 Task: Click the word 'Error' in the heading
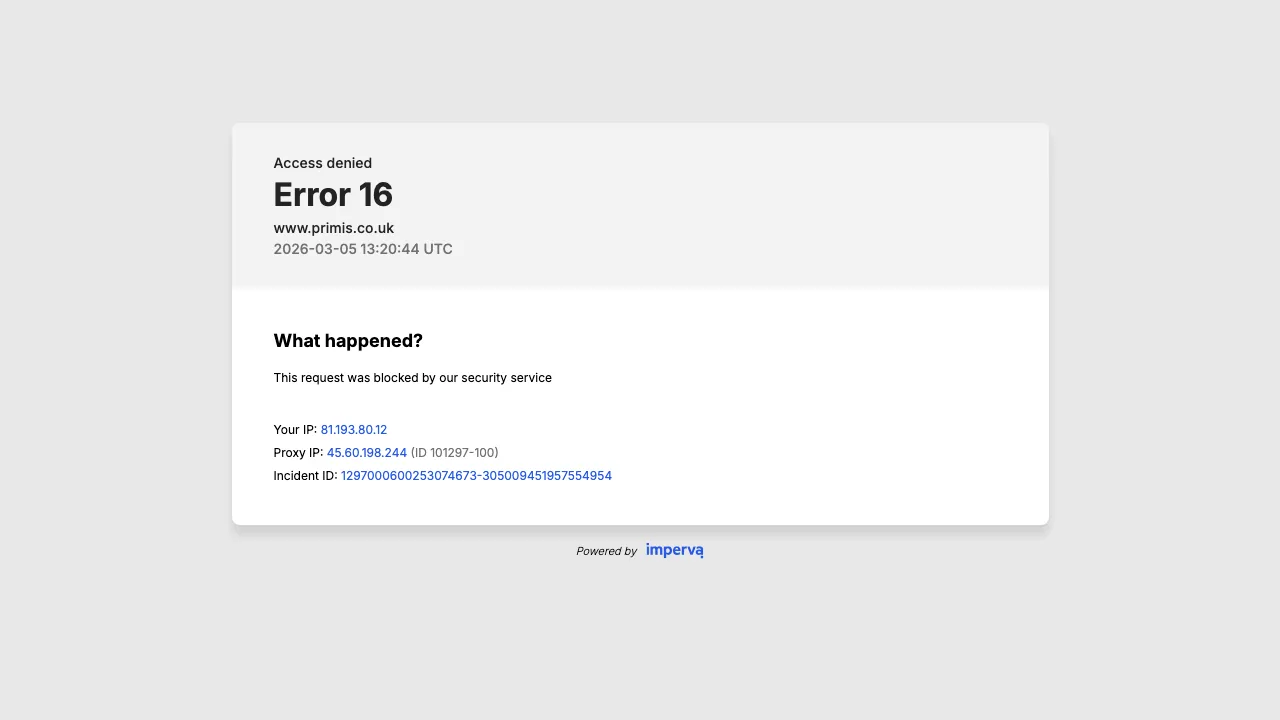click(311, 194)
